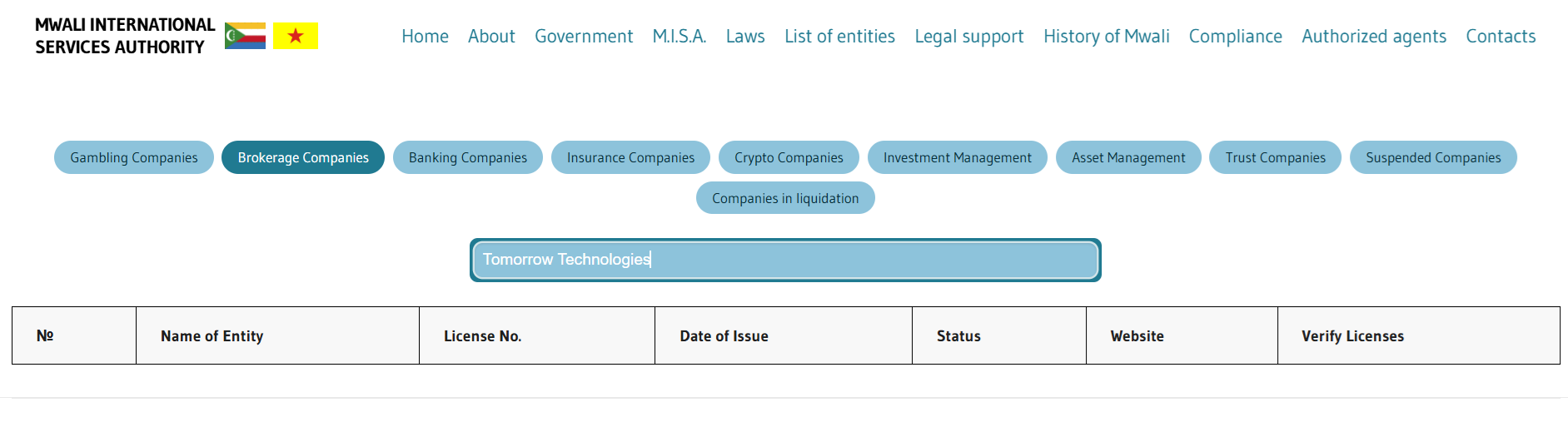Open the Legal support page
The image size is (1568, 432).
[x=969, y=37]
